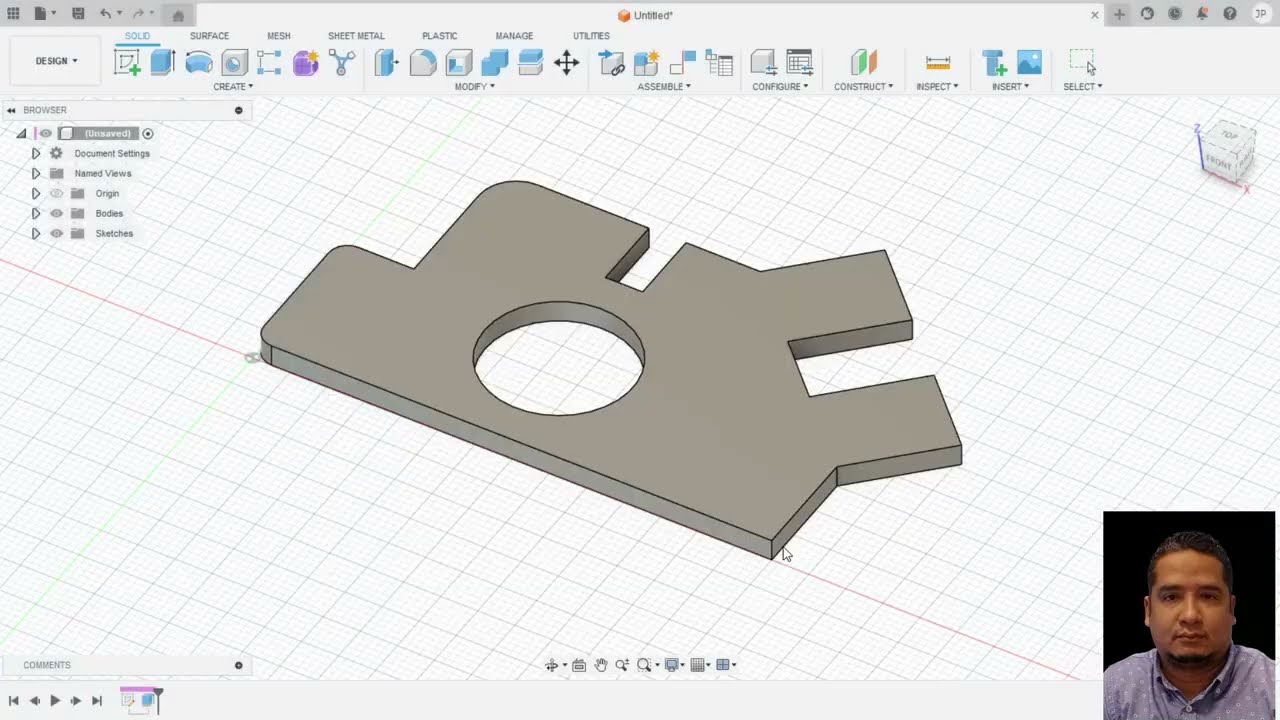Viewport: 1280px width, 720px height.
Task: Jump to the timeline end
Action: pos(97,701)
